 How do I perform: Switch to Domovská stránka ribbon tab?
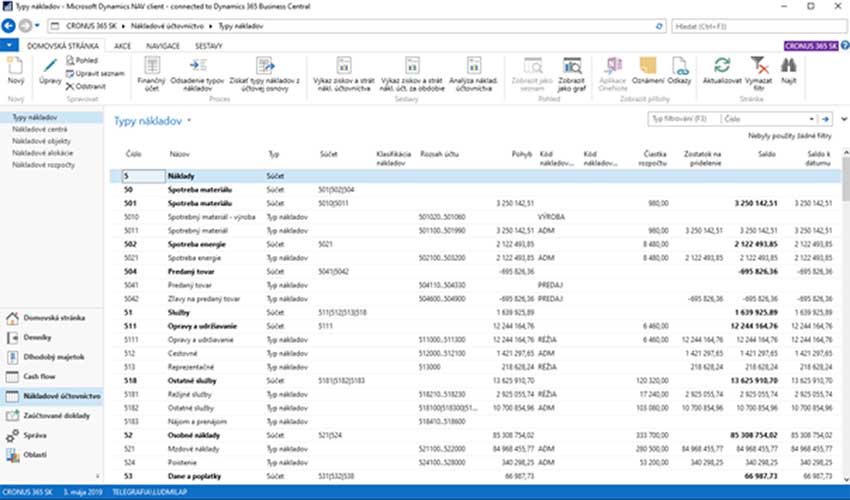(x=62, y=46)
